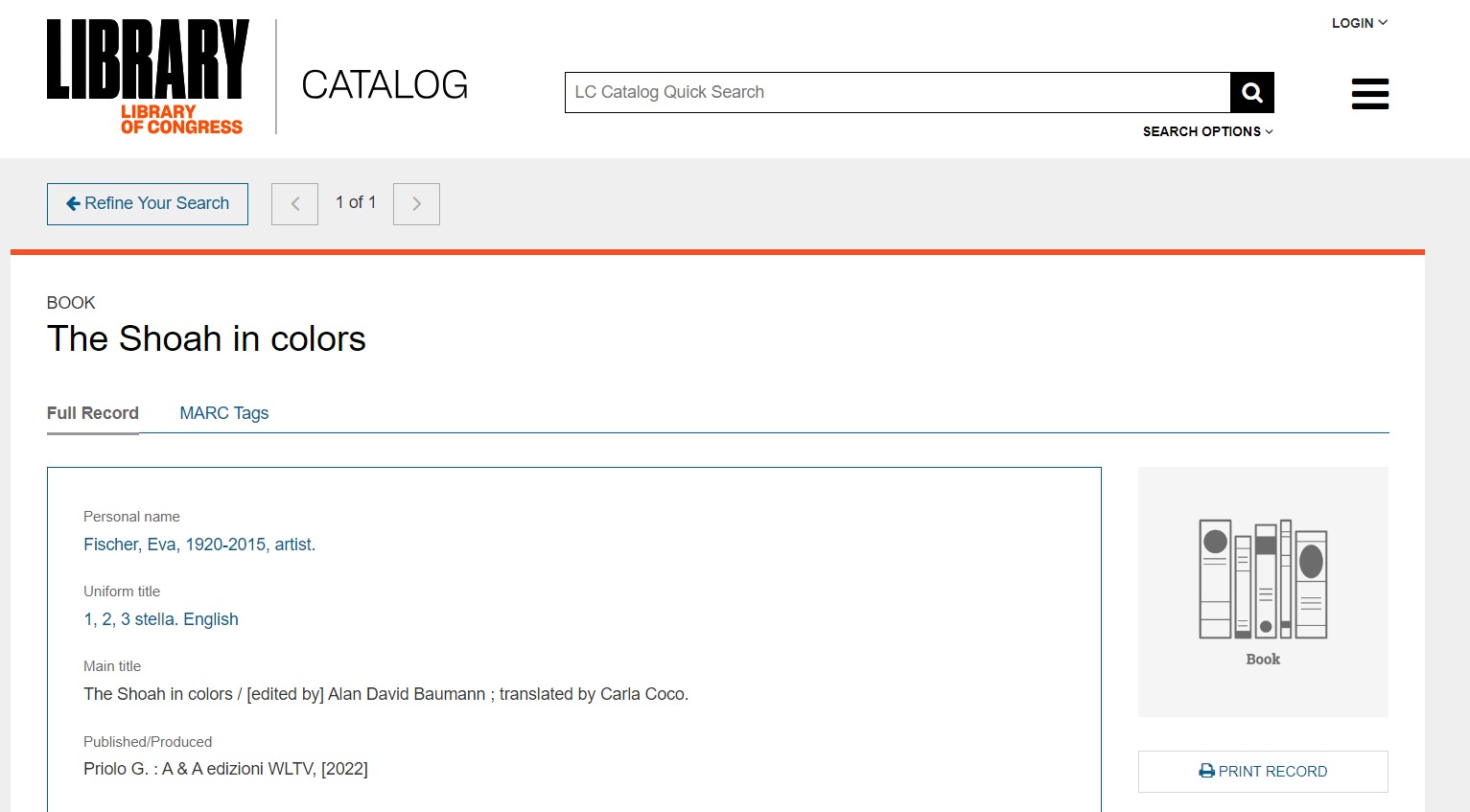Switch to the MARC Tags tab
This screenshot has height=812, width=1470.
point(223,413)
